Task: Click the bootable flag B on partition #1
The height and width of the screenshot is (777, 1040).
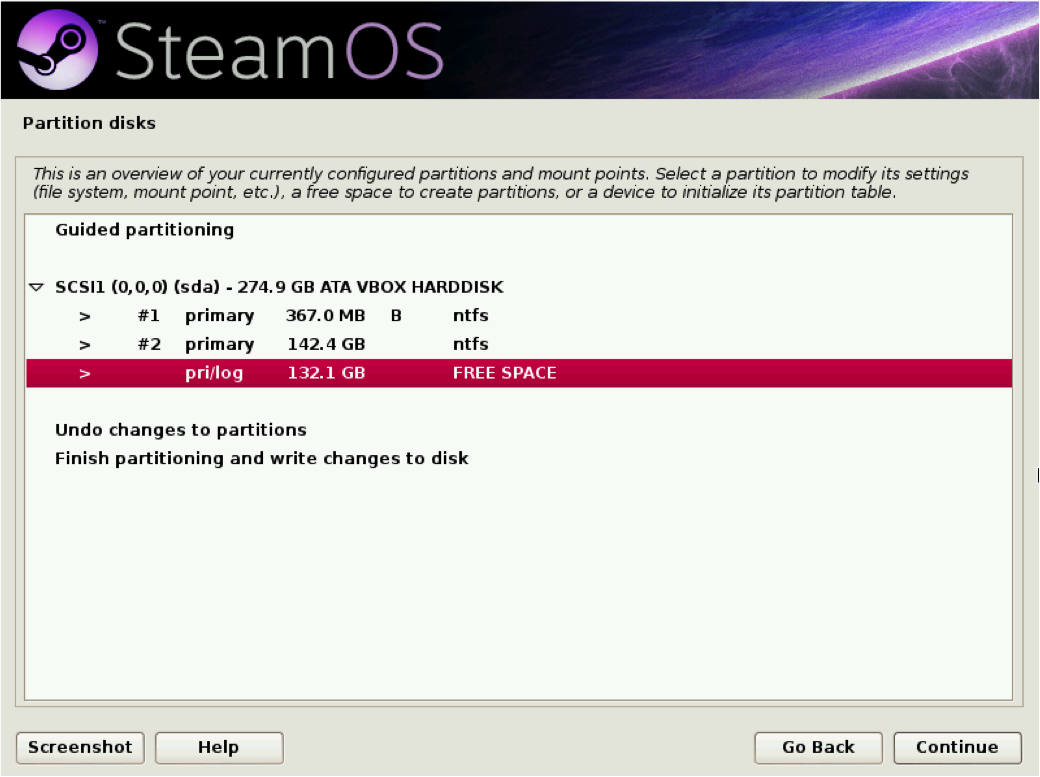Action: (x=395, y=316)
